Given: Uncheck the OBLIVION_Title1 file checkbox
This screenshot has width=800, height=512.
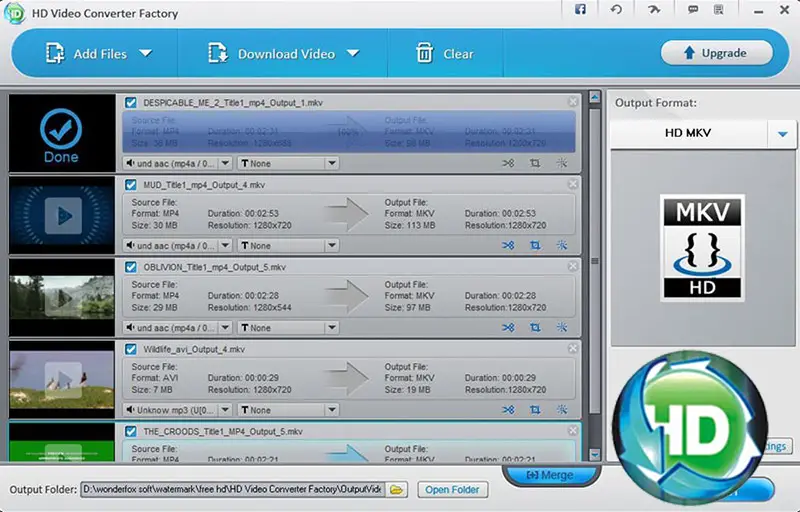Looking at the screenshot, I should click(x=131, y=267).
